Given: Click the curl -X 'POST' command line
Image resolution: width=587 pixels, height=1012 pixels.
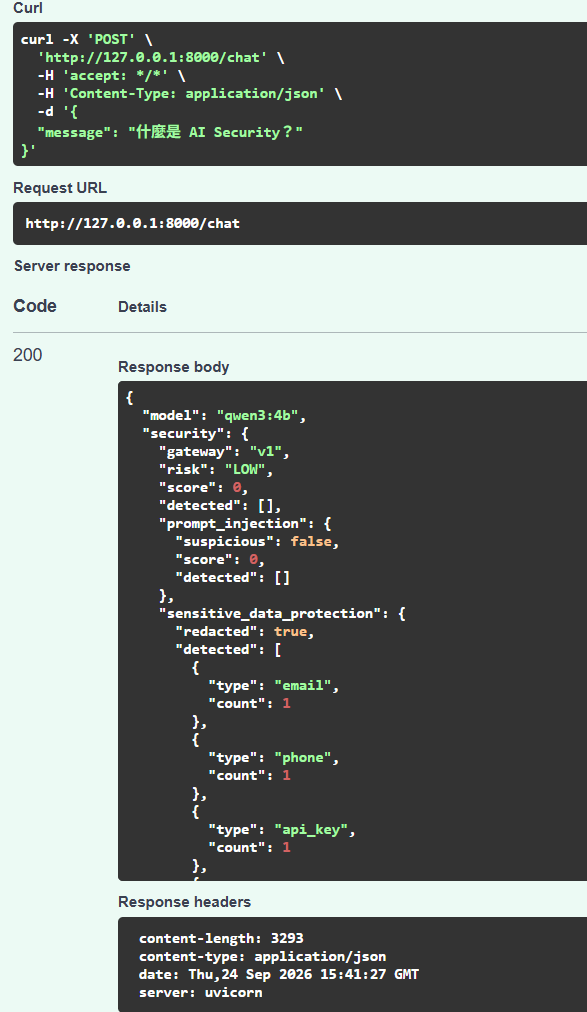Looking at the screenshot, I should tap(86, 39).
